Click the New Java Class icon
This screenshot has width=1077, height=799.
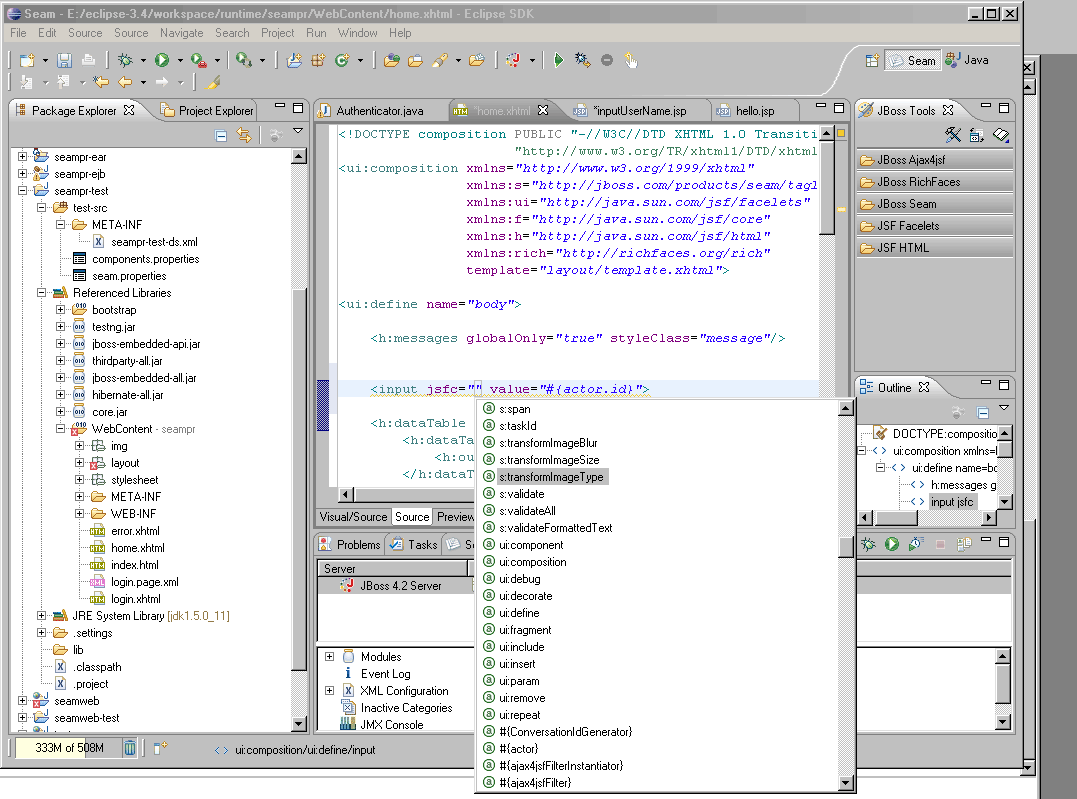342,60
